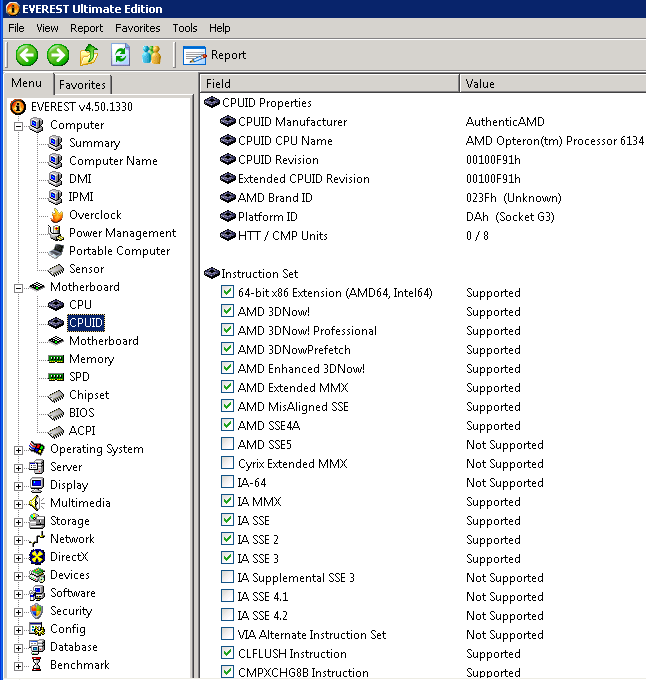
Task: Expand the Server node
Action: tap(18, 468)
